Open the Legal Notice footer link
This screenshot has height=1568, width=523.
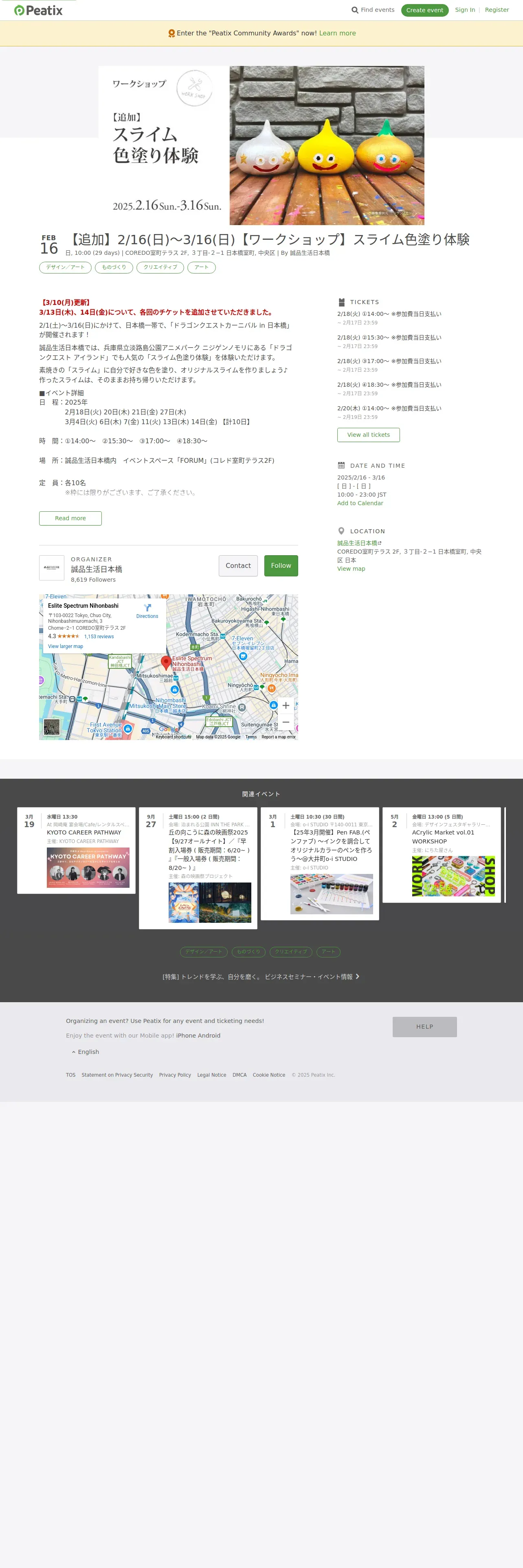click(212, 1075)
